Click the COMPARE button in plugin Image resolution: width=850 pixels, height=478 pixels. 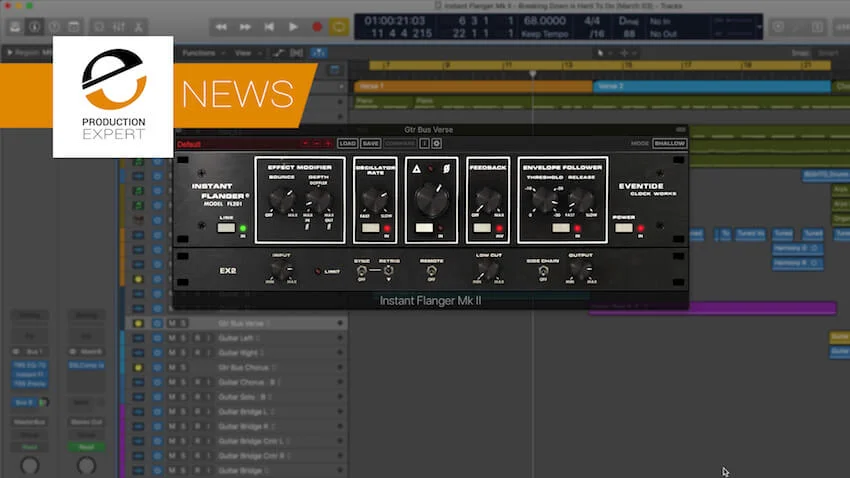tap(400, 144)
